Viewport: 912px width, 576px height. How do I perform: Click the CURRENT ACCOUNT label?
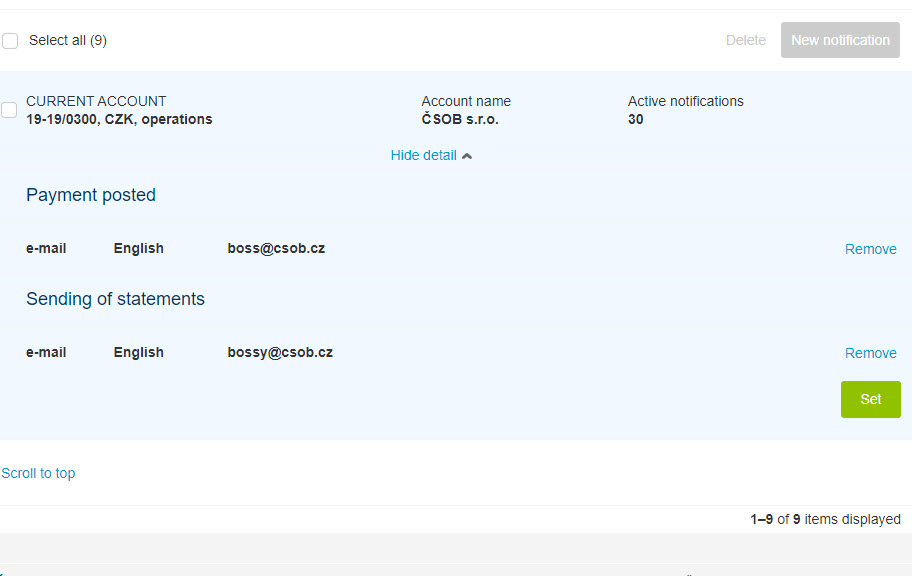[x=96, y=101]
